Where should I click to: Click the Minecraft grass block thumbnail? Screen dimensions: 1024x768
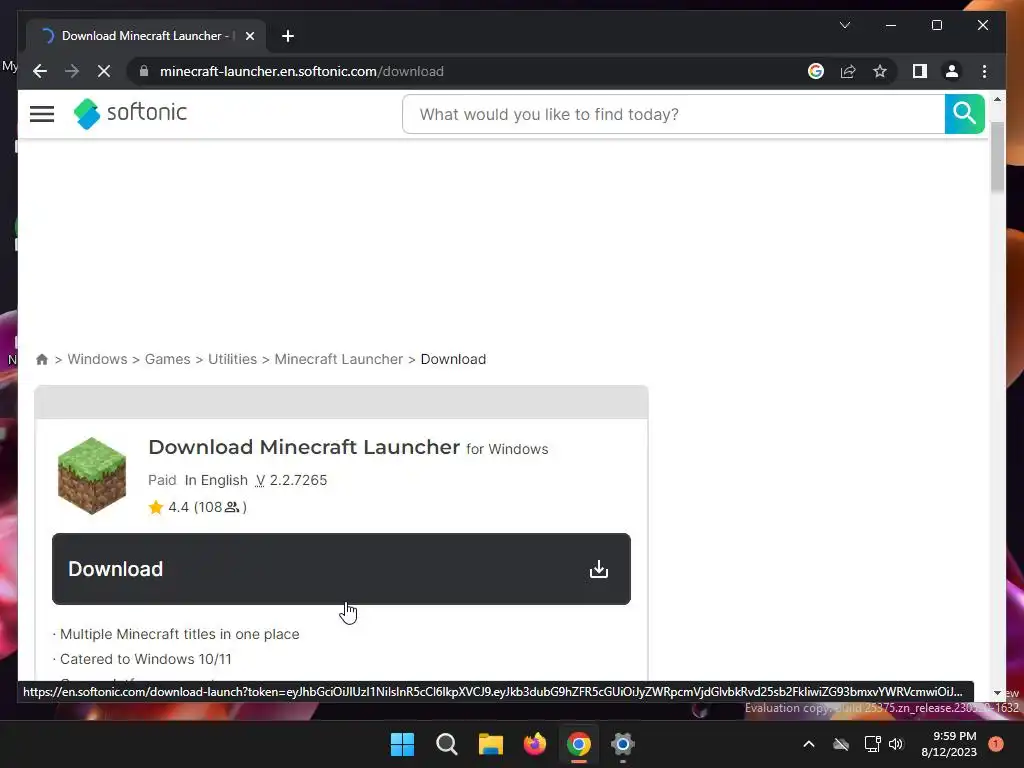point(92,475)
